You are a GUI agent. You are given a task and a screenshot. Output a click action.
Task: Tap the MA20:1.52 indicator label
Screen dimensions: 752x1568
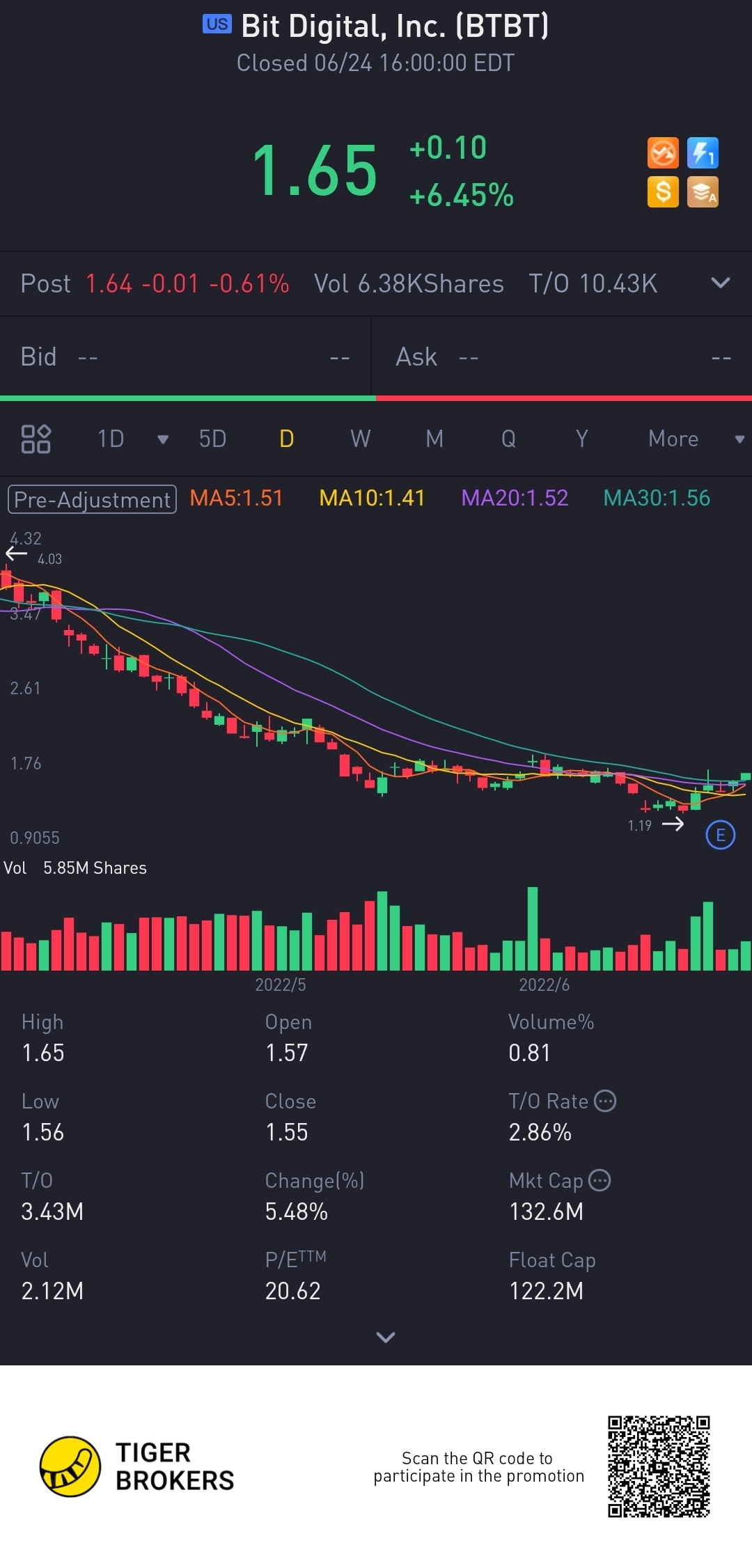(x=515, y=498)
